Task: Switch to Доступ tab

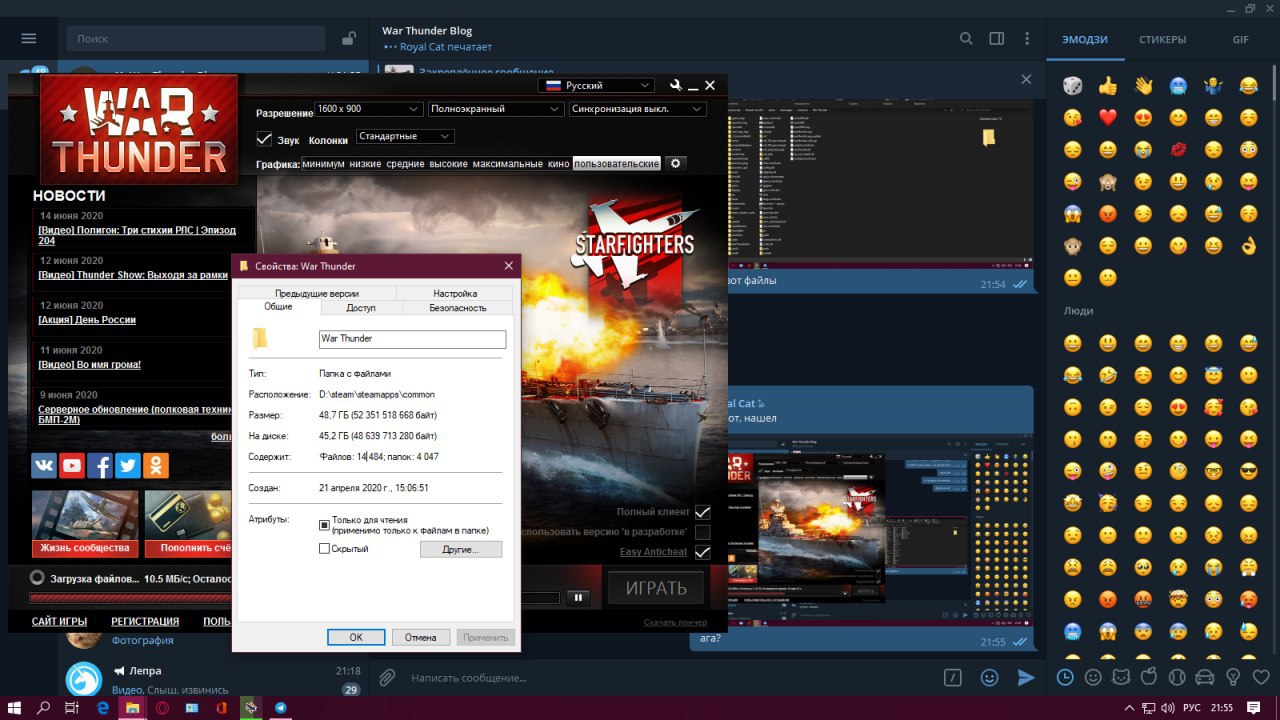Action: pyautogui.click(x=361, y=308)
